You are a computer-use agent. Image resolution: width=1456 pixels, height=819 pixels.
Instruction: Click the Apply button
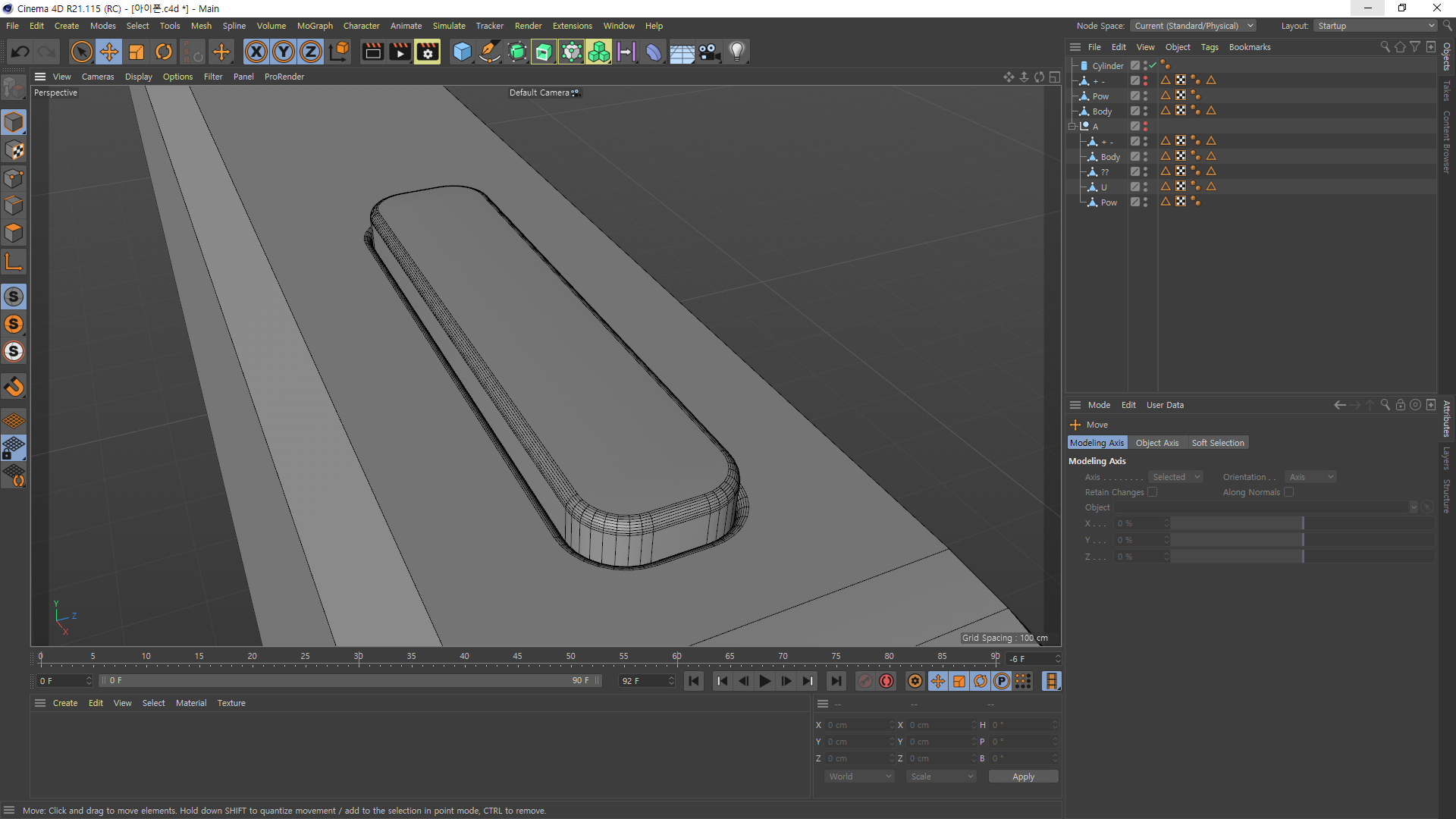tap(1023, 777)
